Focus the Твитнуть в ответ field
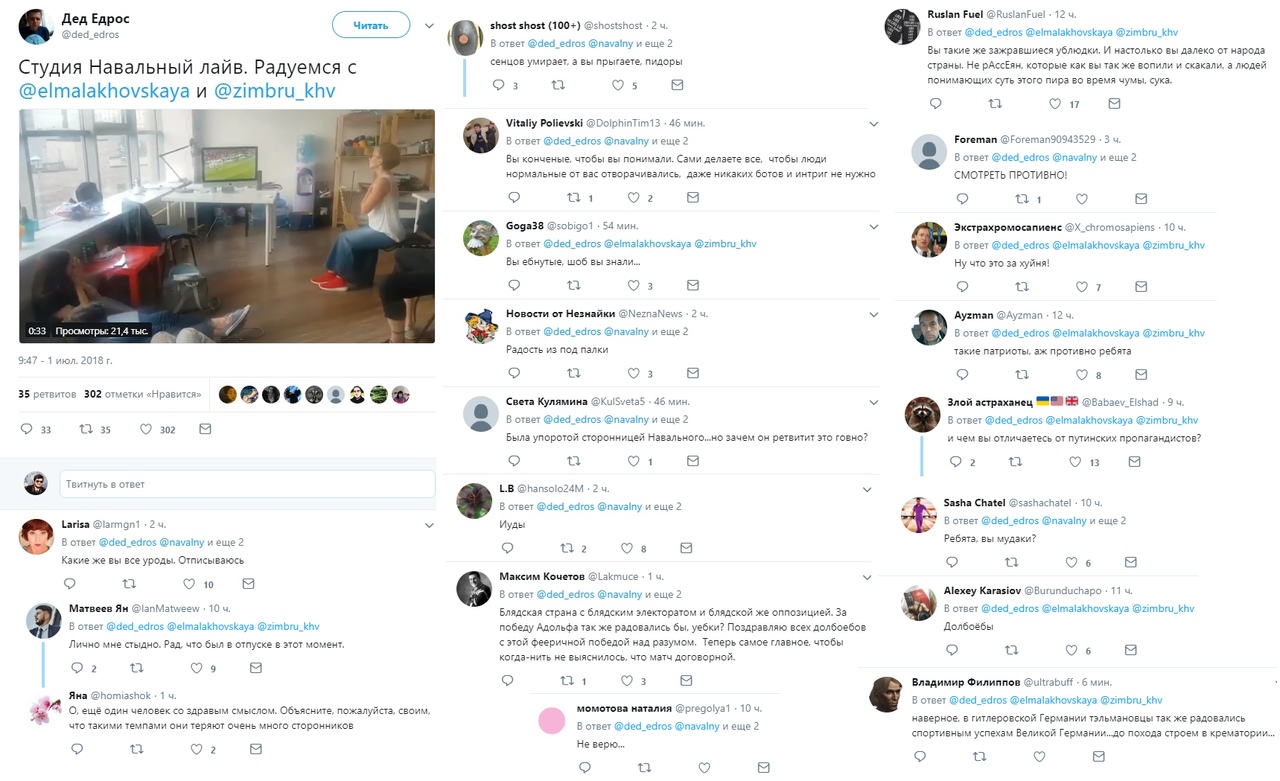This screenshot has height=781, width=1280. (x=247, y=484)
